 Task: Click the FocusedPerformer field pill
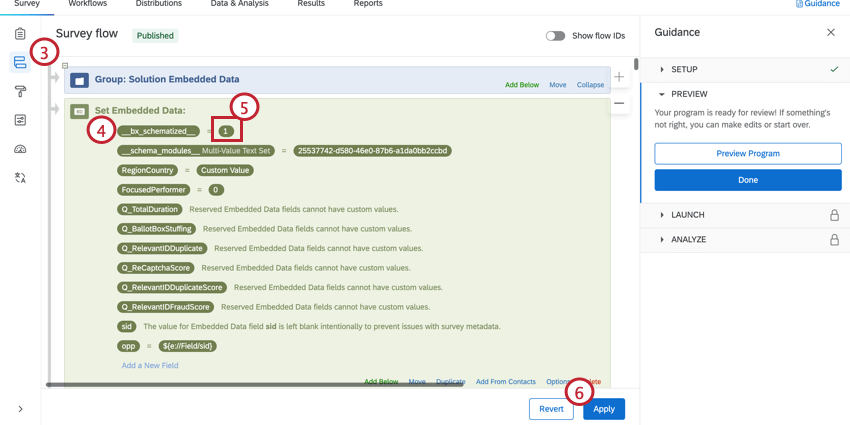(154, 190)
